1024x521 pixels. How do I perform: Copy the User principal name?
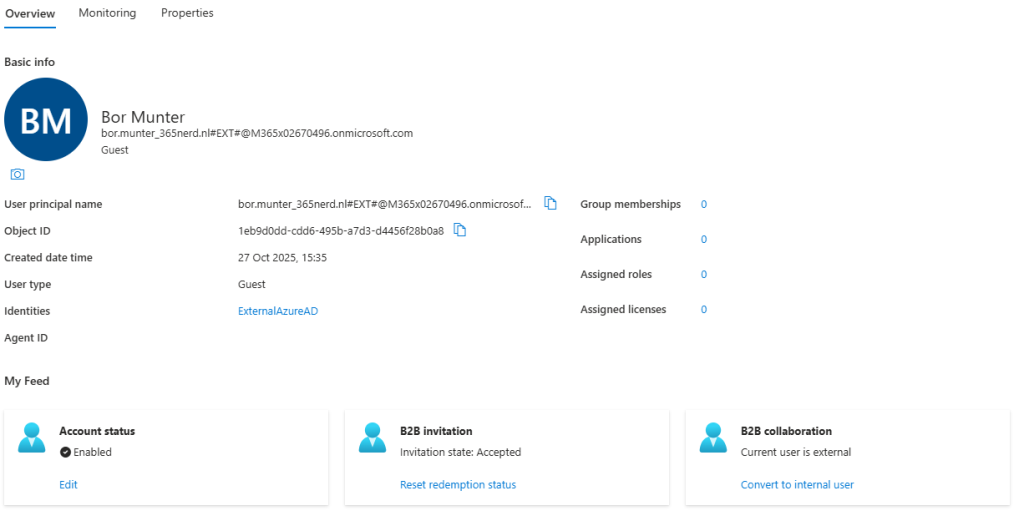pyautogui.click(x=550, y=203)
